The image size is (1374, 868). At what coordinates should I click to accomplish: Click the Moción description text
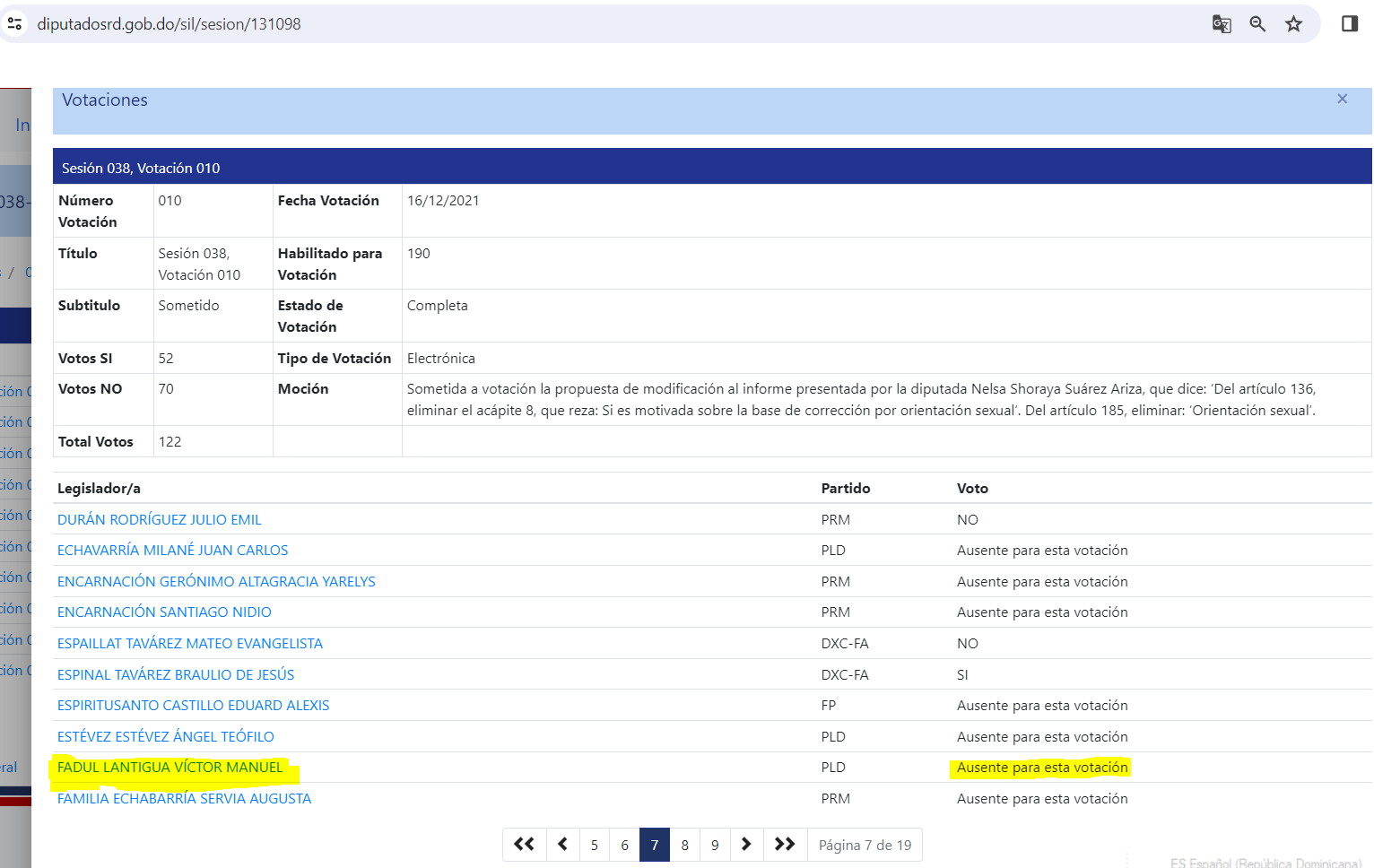pyautogui.click(x=861, y=400)
